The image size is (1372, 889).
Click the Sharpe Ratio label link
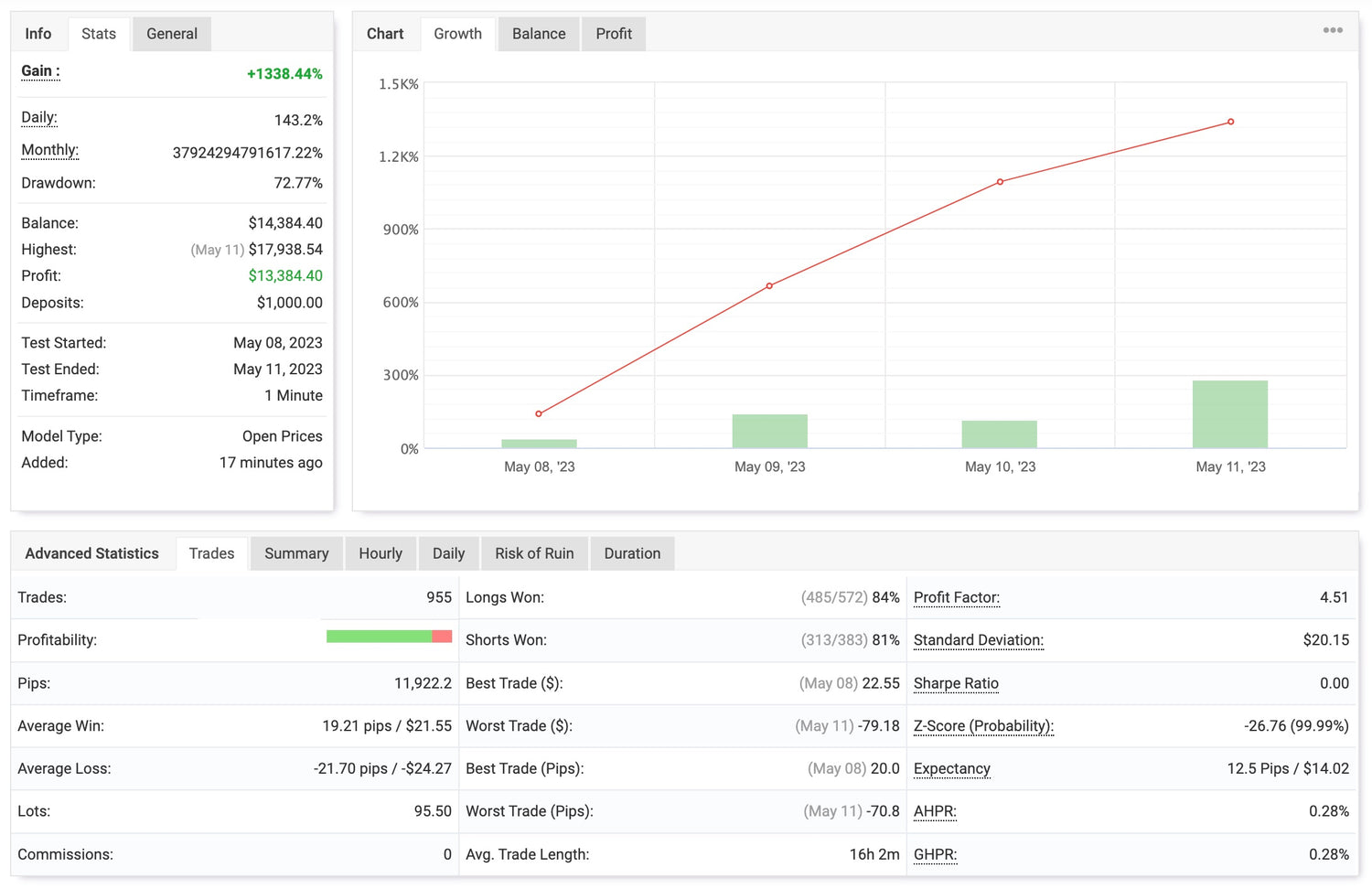956,683
